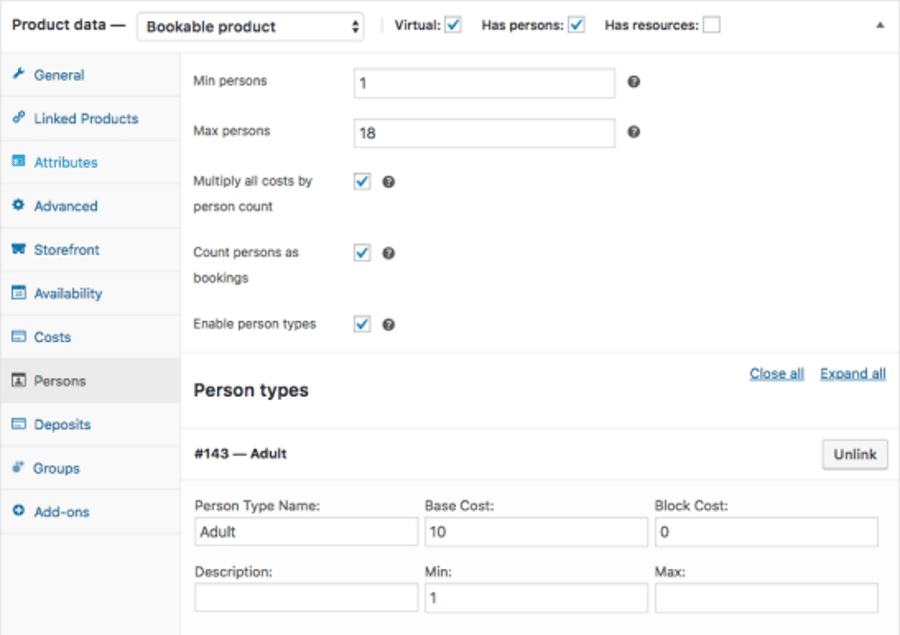Click the link icon for Linked Products
Screen dimensions: 900x635
18,118
